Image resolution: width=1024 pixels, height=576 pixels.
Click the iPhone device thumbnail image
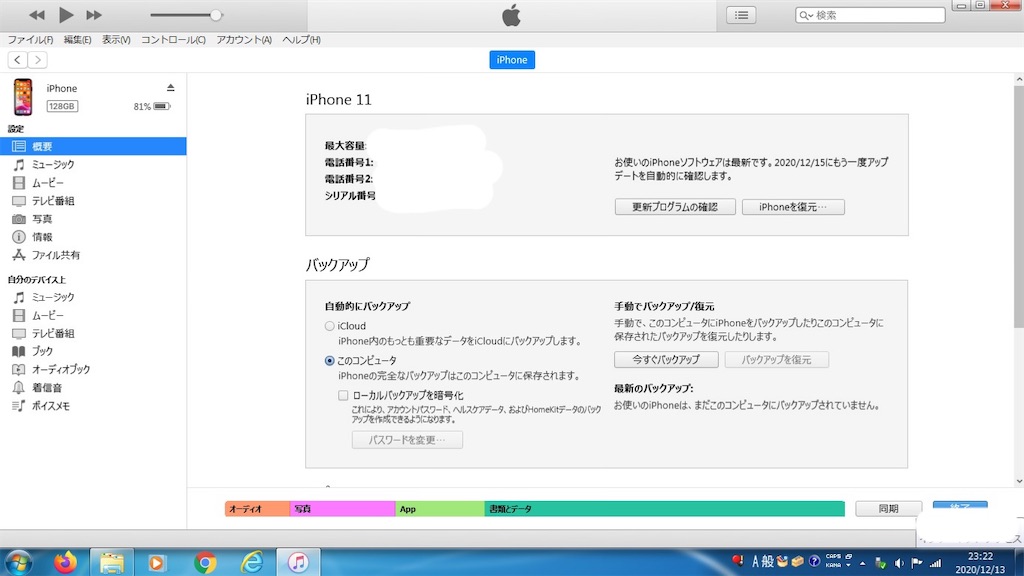coord(23,97)
